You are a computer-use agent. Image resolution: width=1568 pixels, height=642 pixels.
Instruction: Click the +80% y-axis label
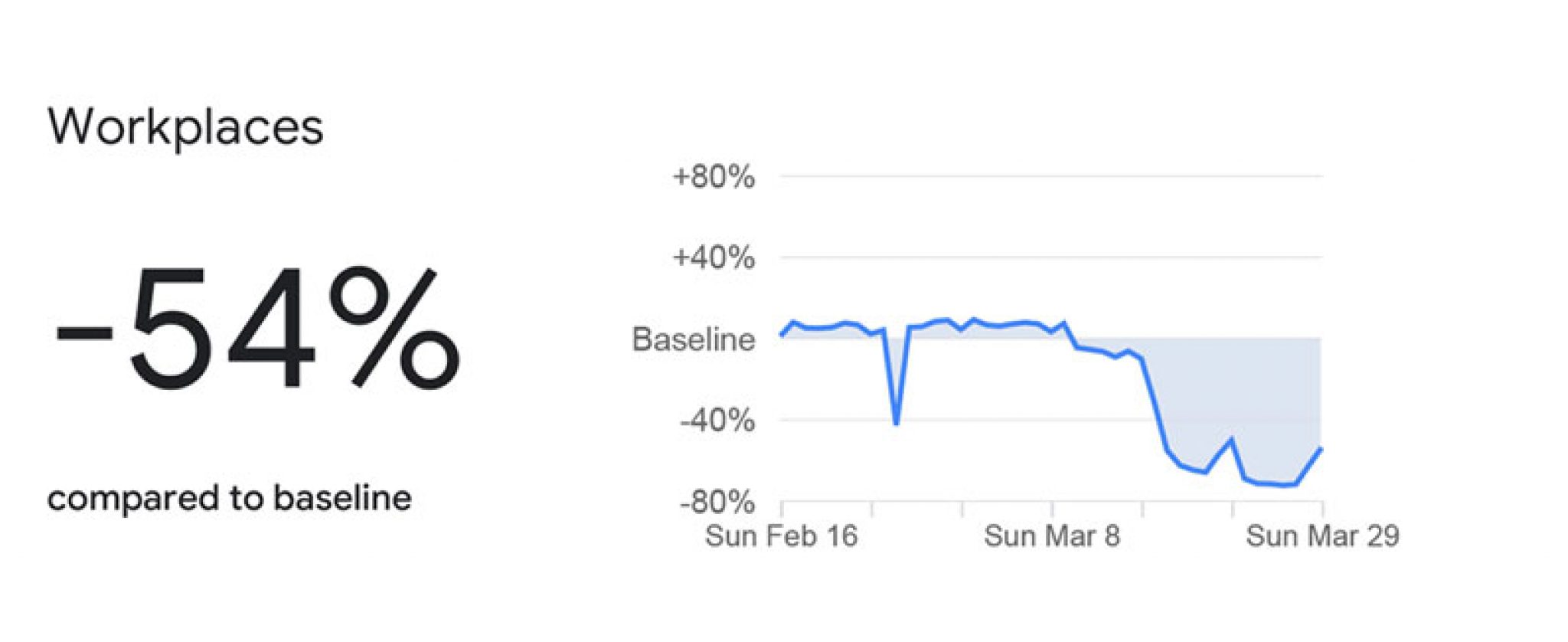[x=714, y=177]
